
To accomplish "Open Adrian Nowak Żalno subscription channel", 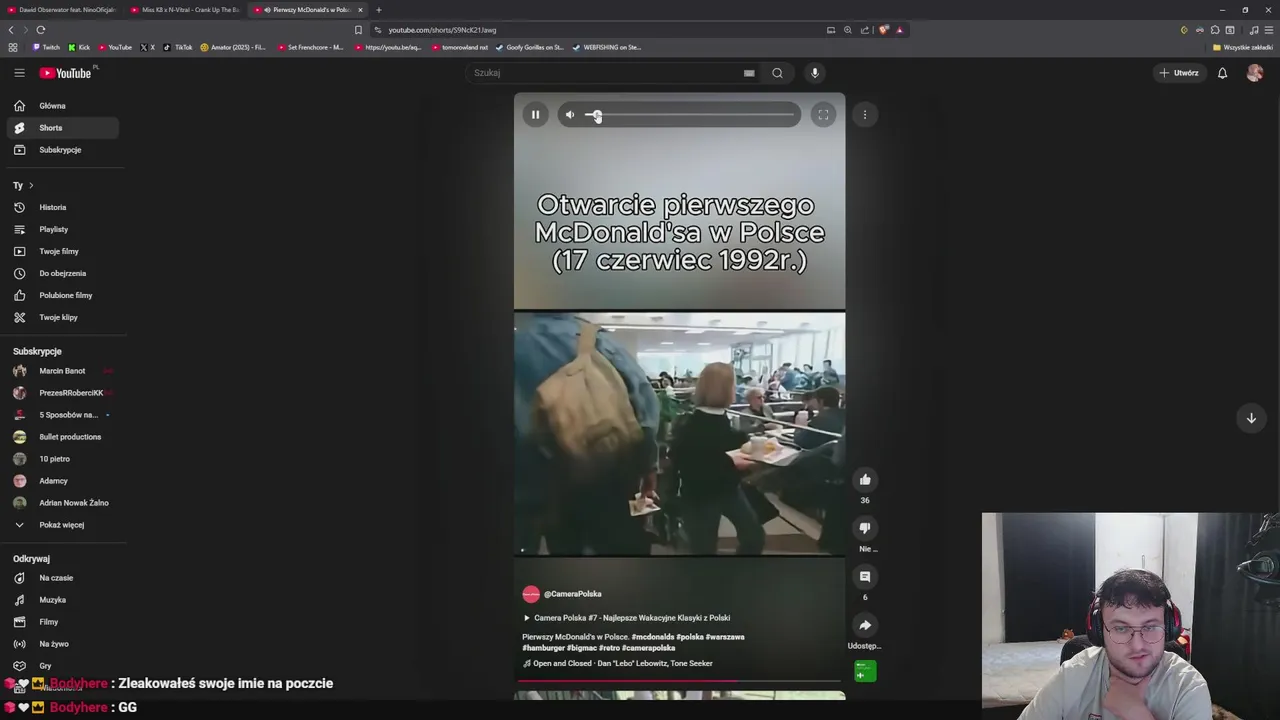I will (x=62, y=503).
